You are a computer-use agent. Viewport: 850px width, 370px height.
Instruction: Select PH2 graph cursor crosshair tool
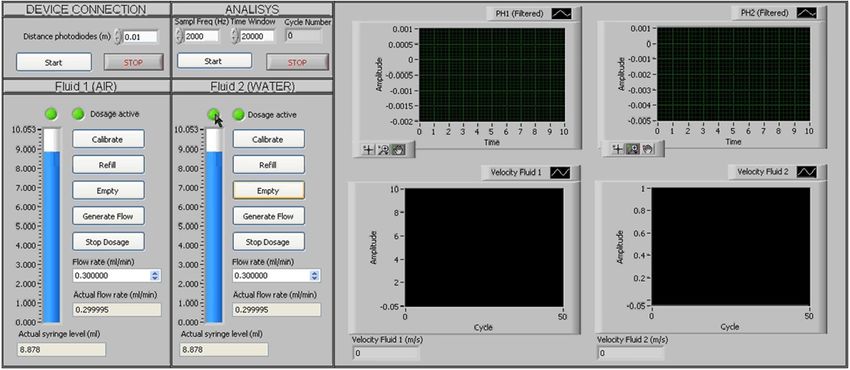[x=617, y=149]
